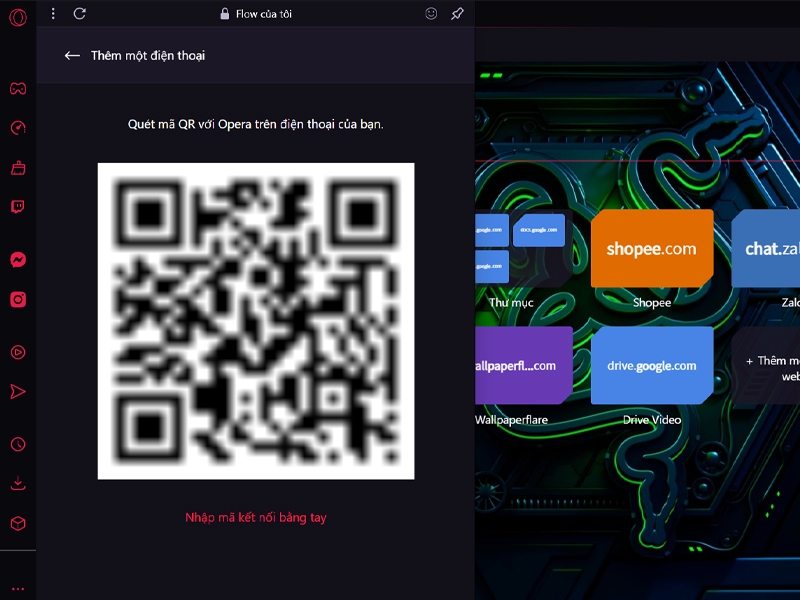
Task: Click the Opera GX logo icon
Action: 18,17
